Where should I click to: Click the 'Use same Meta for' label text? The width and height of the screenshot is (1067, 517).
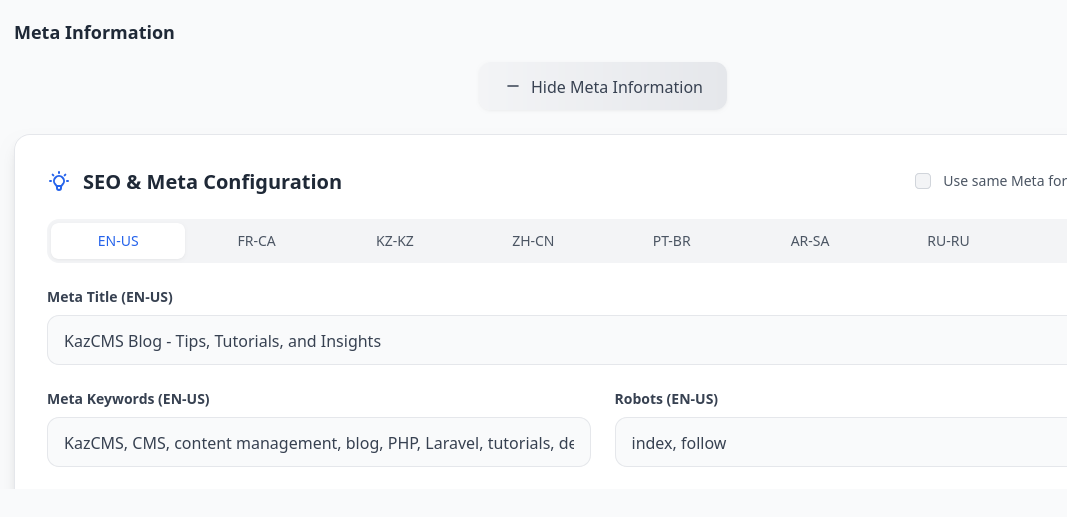click(1003, 181)
